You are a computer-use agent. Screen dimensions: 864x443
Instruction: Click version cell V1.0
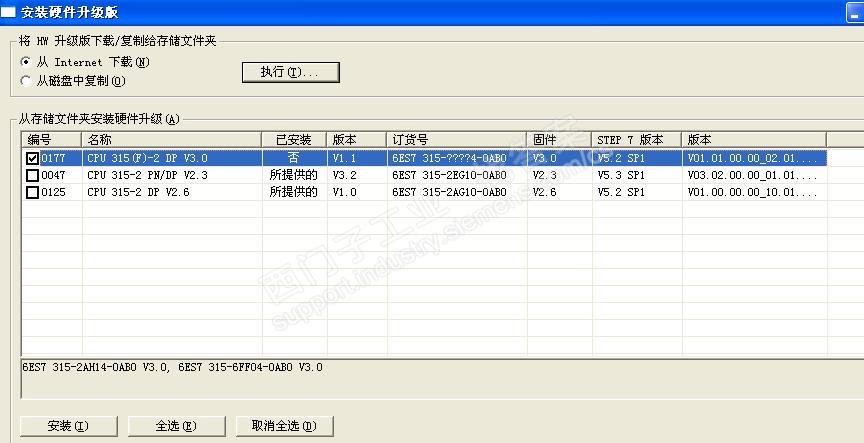tap(344, 192)
